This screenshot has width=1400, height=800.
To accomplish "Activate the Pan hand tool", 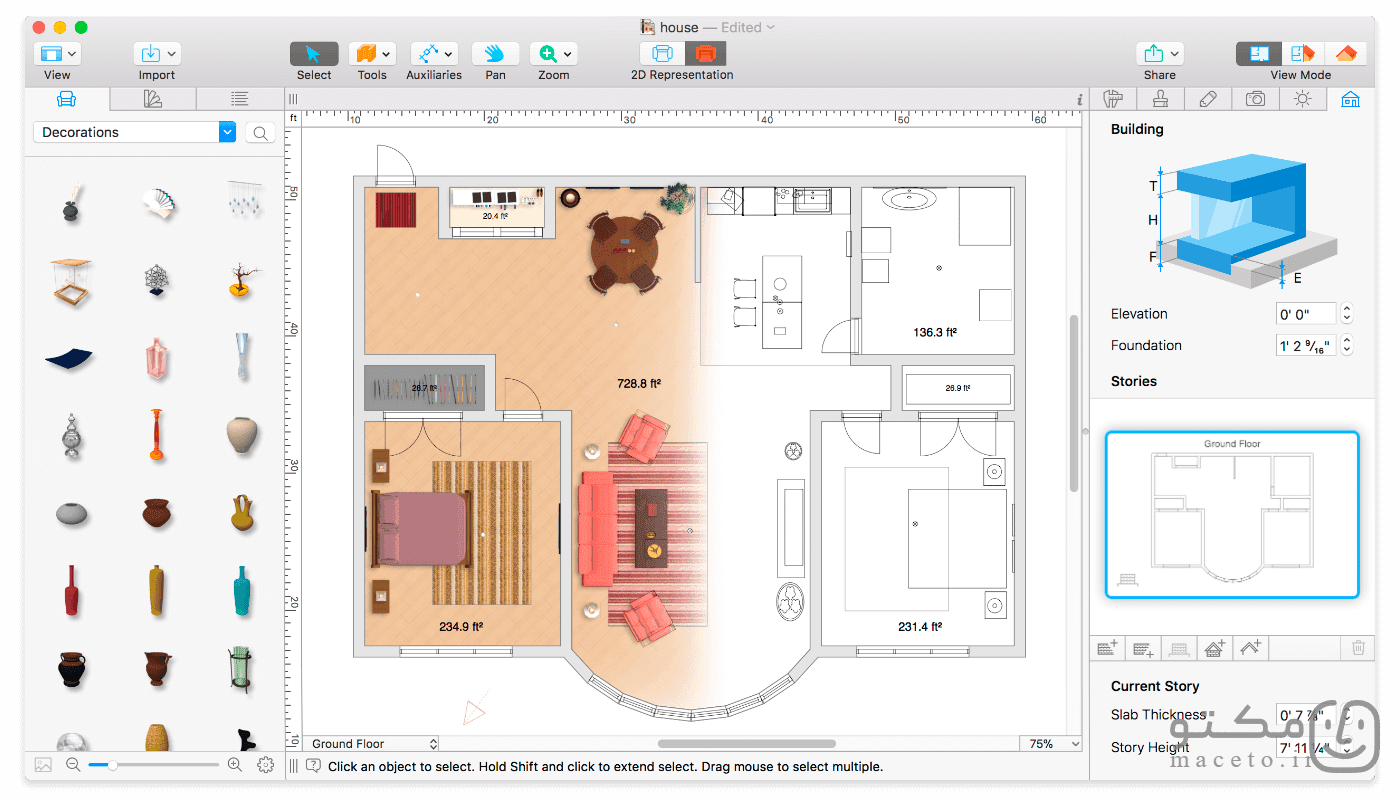I will point(495,54).
